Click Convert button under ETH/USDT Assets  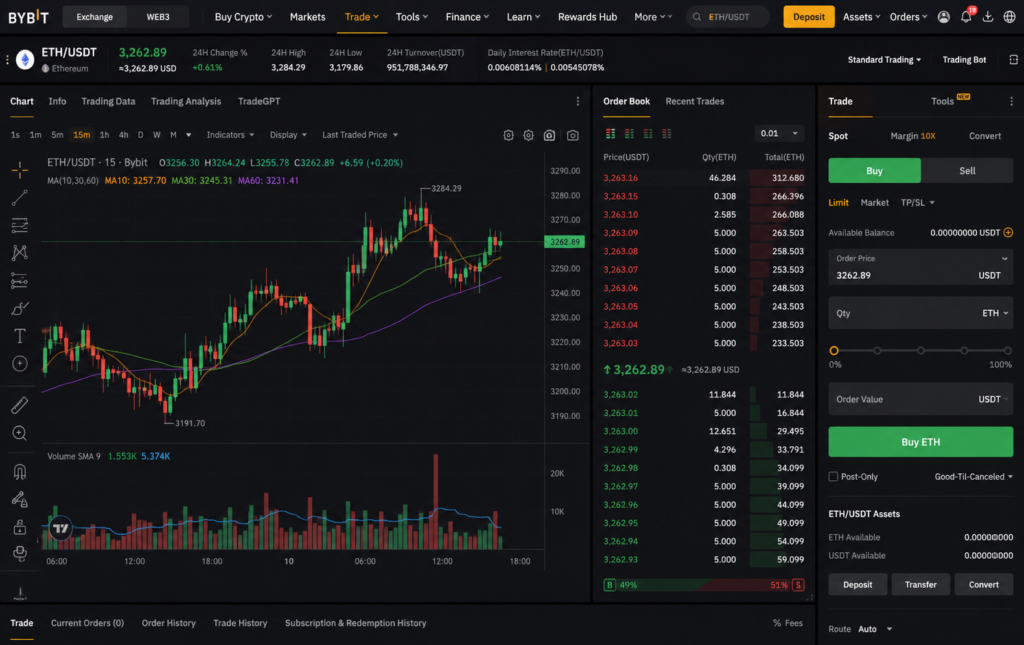tap(984, 584)
